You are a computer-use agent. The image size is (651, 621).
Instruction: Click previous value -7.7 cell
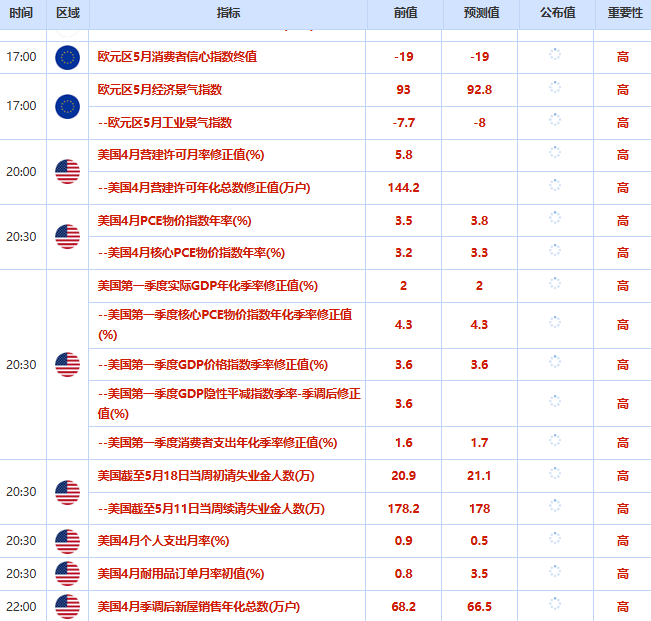[x=404, y=122]
